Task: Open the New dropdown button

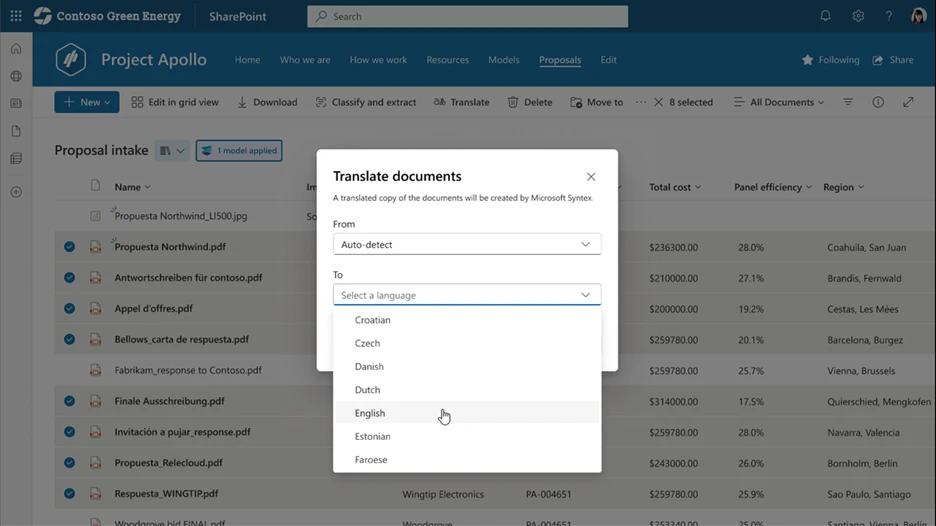Action: click(x=87, y=102)
